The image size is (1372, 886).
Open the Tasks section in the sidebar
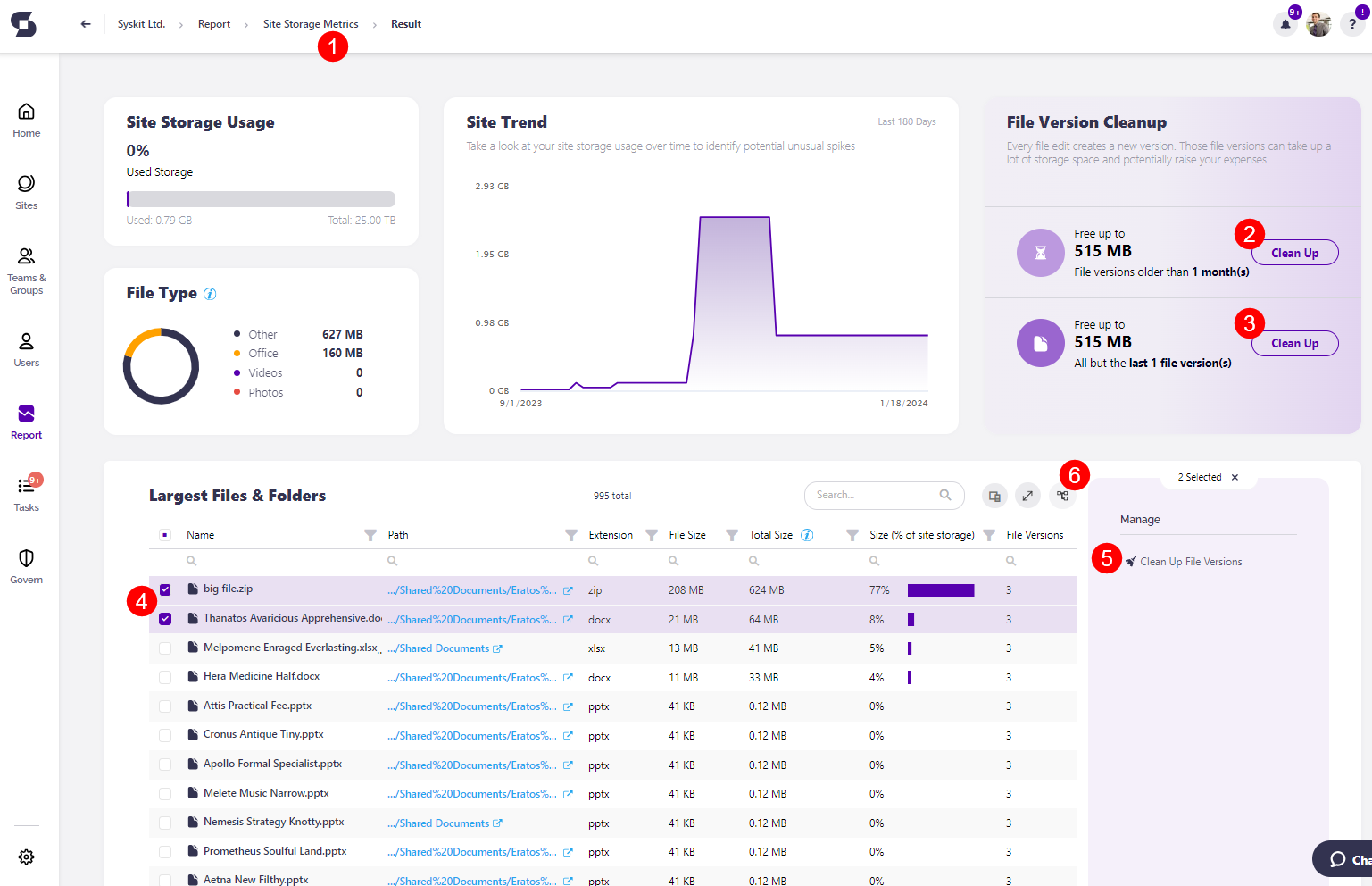[x=26, y=493]
